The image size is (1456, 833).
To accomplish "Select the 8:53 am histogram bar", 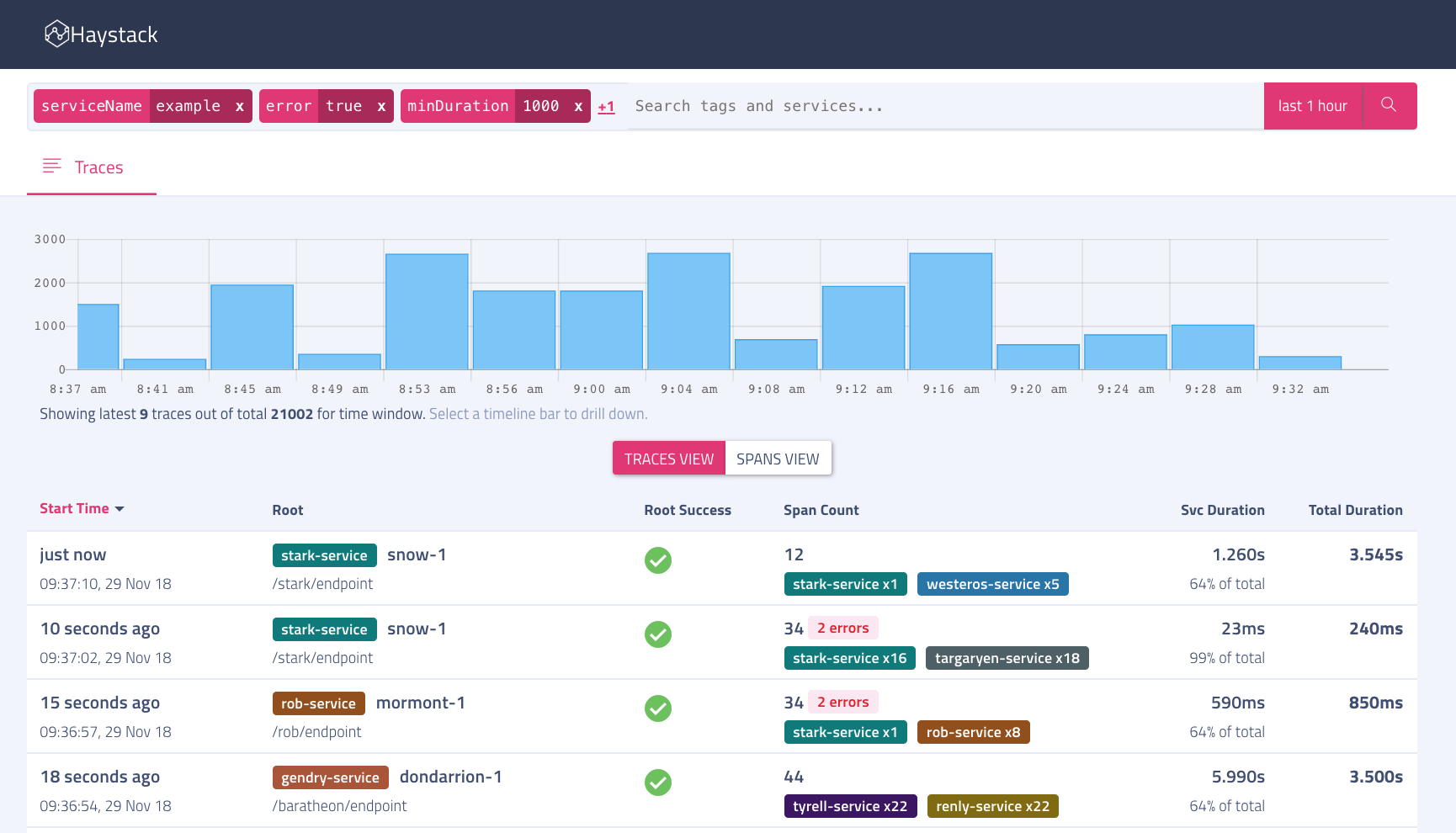I will 427,311.
